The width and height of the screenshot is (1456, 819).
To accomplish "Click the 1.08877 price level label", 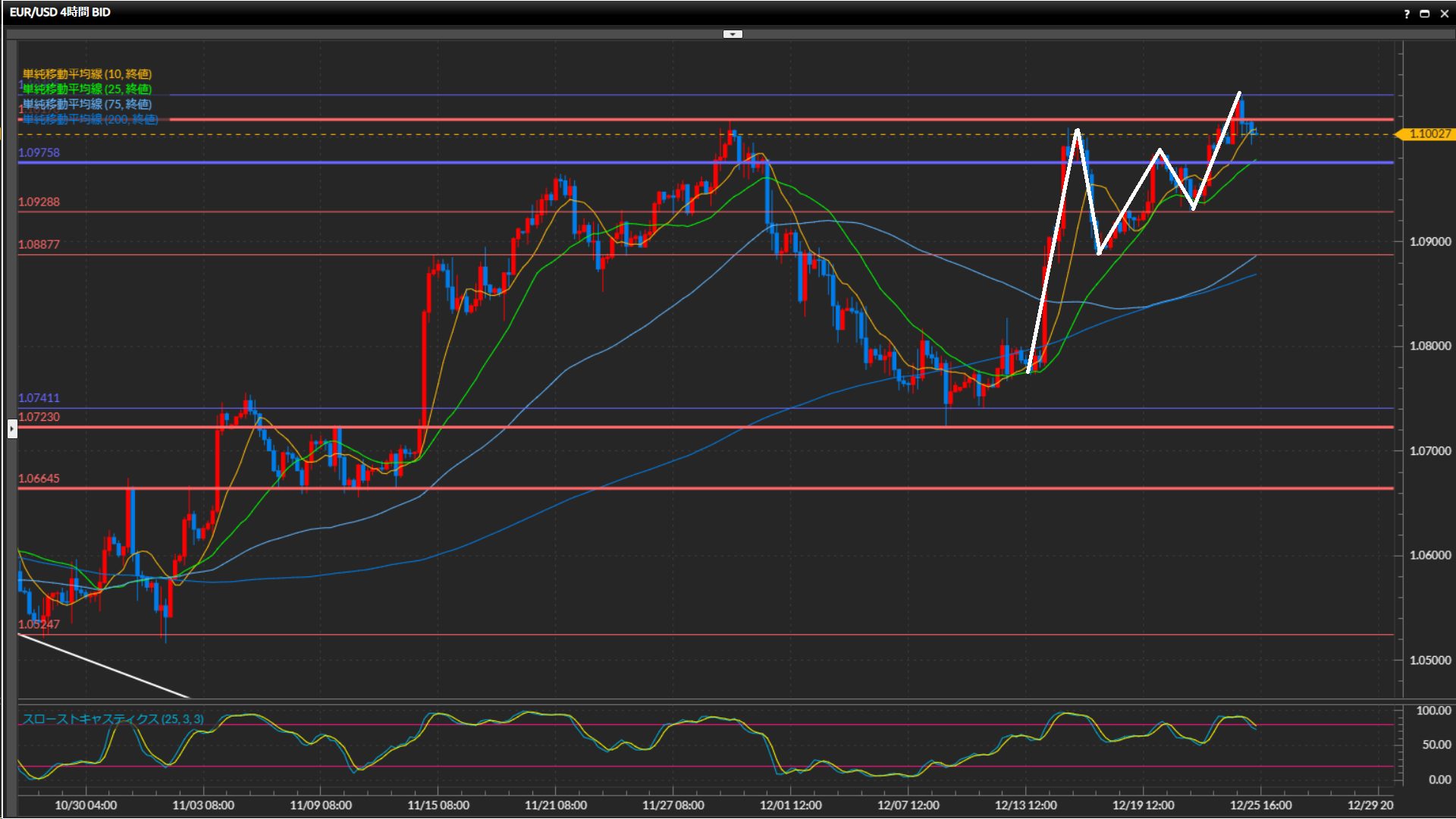I will coord(39,244).
